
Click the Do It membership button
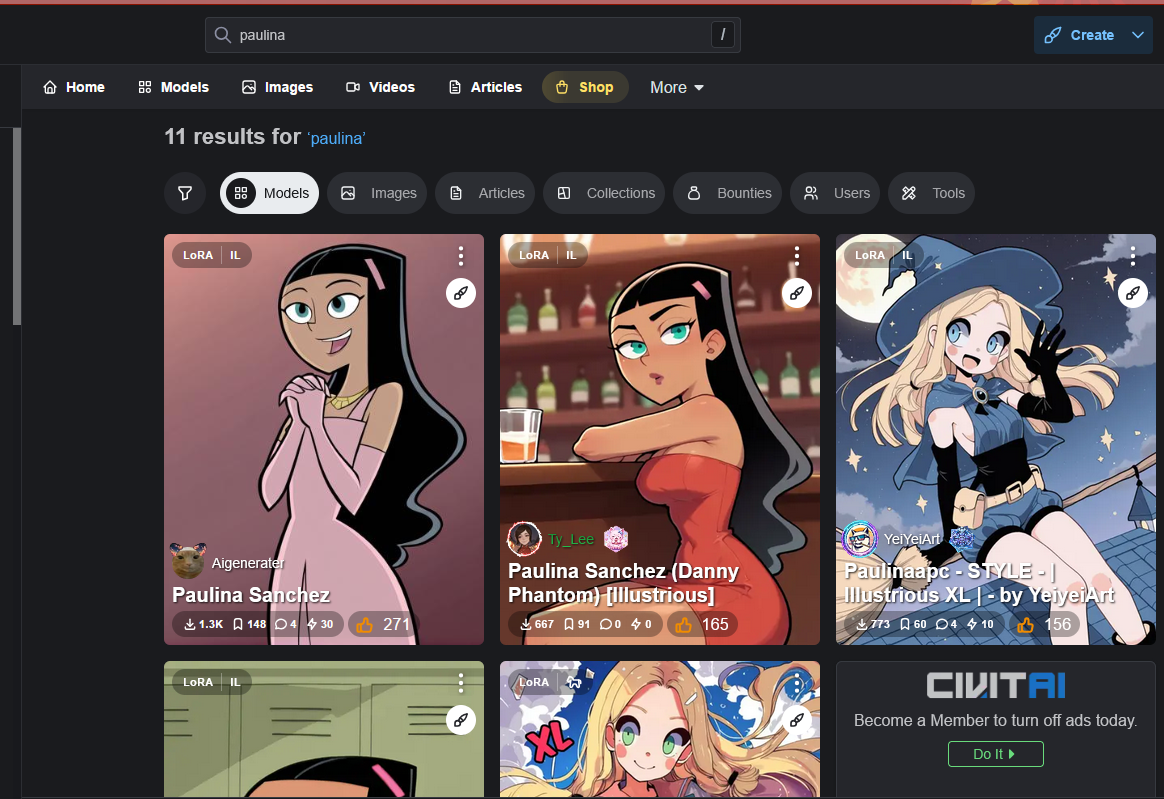tap(995, 754)
